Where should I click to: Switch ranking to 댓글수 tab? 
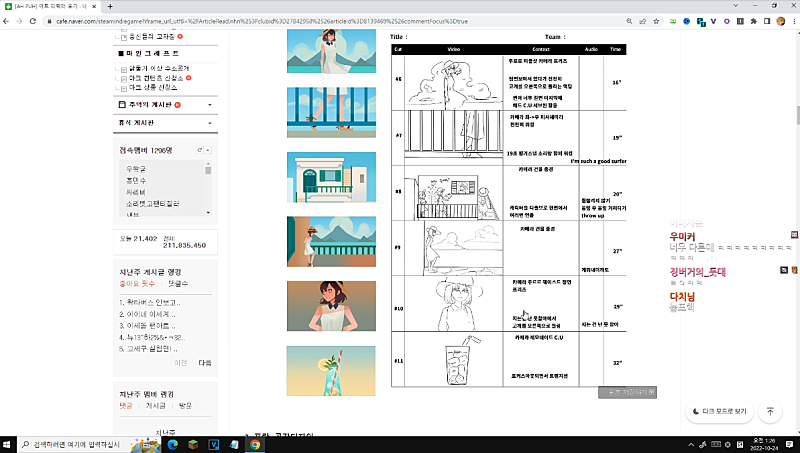[x=178, y=284]
